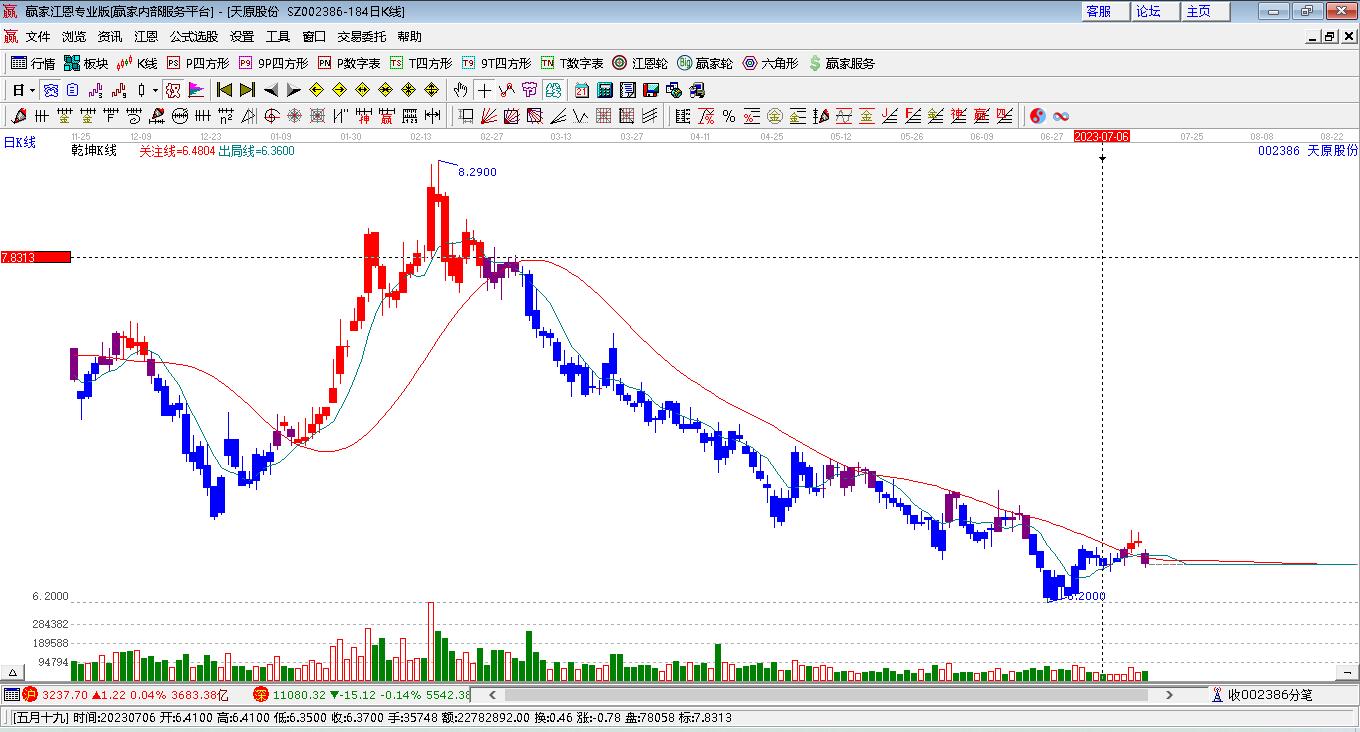Click the 深 Shenzhen index status icon
1360x732 pixels.
click(260, 695)
